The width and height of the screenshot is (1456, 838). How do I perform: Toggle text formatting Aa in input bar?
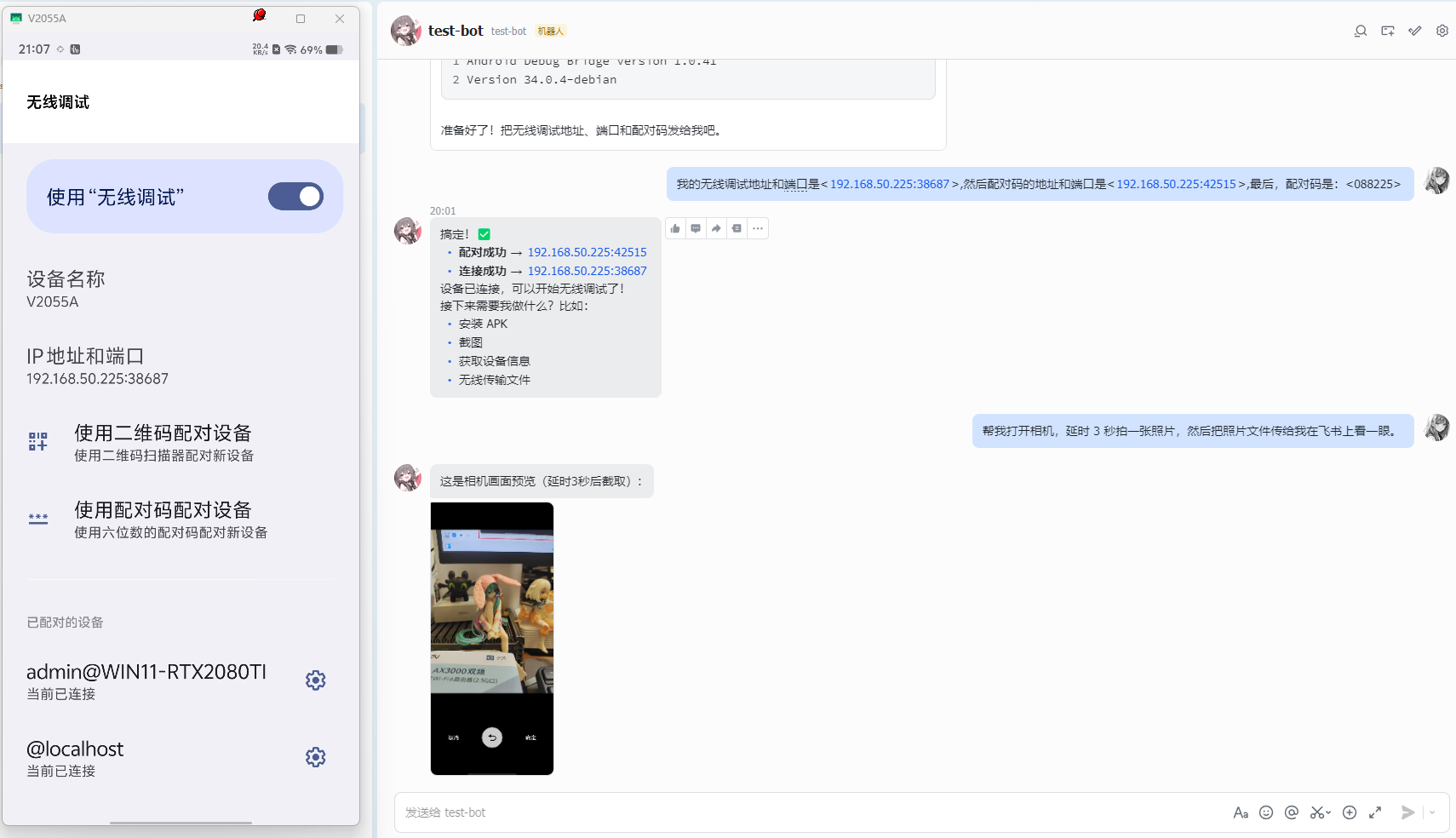[1241, 812]
